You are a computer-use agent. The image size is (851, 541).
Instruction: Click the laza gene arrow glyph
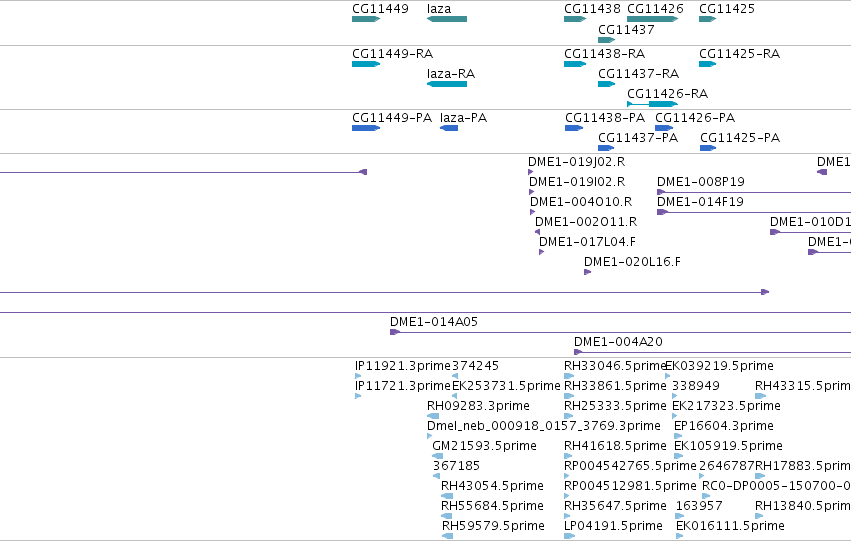point(447,19)
